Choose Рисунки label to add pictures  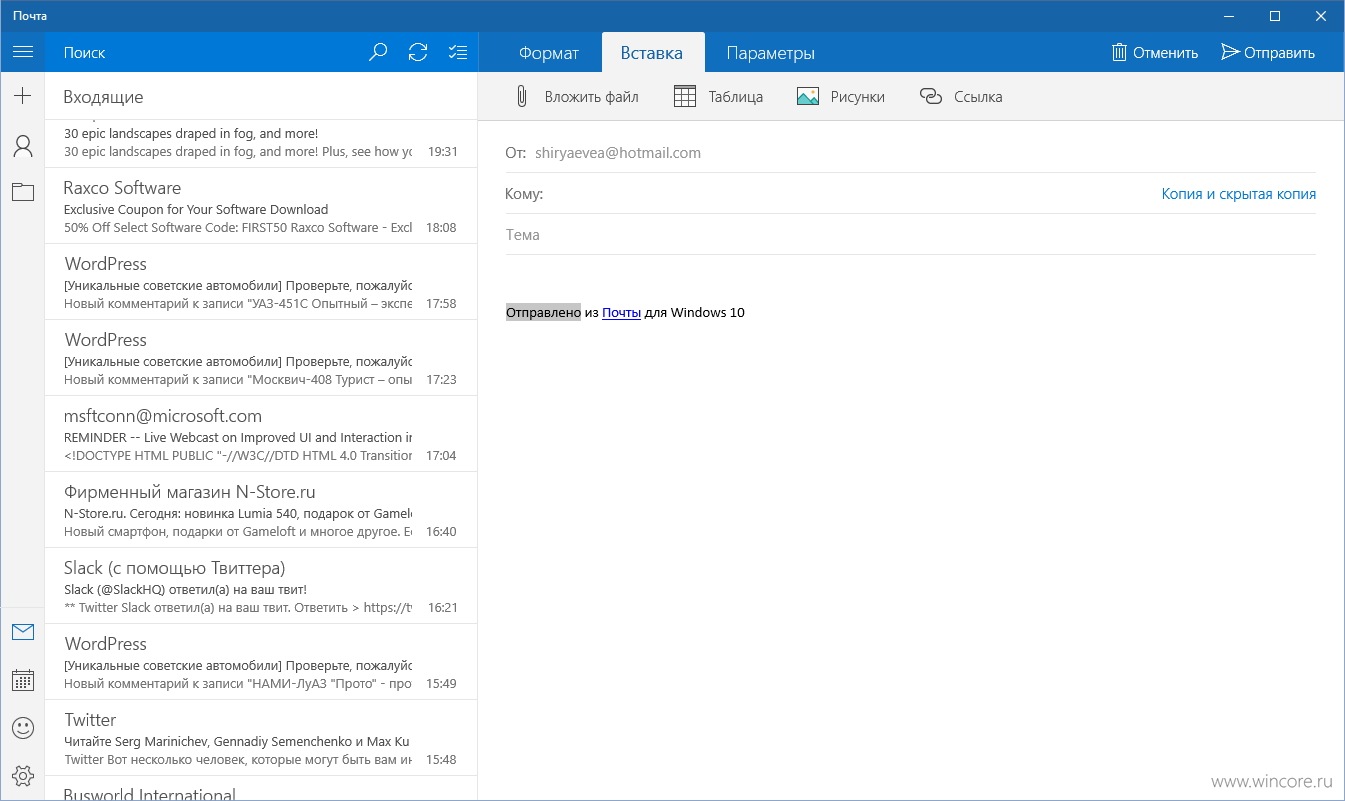(858, 97)
